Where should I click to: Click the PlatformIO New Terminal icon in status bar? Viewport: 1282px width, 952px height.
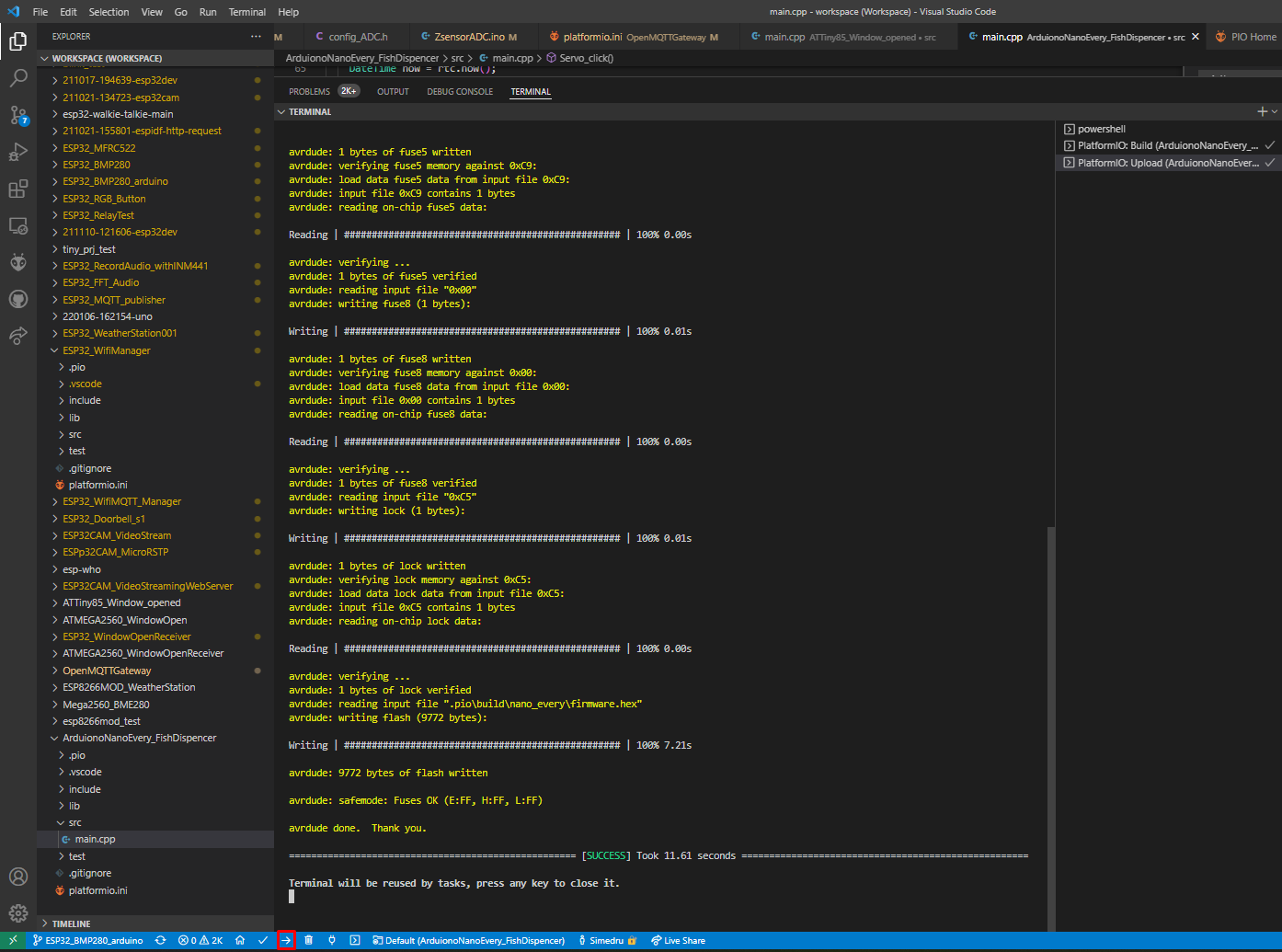point(355,940)
